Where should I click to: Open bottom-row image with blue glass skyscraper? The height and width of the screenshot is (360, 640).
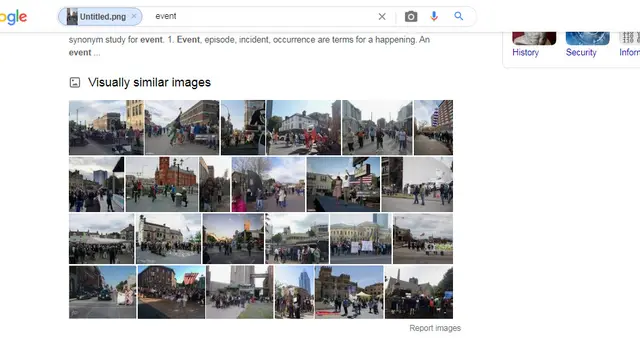pos(294,292)
